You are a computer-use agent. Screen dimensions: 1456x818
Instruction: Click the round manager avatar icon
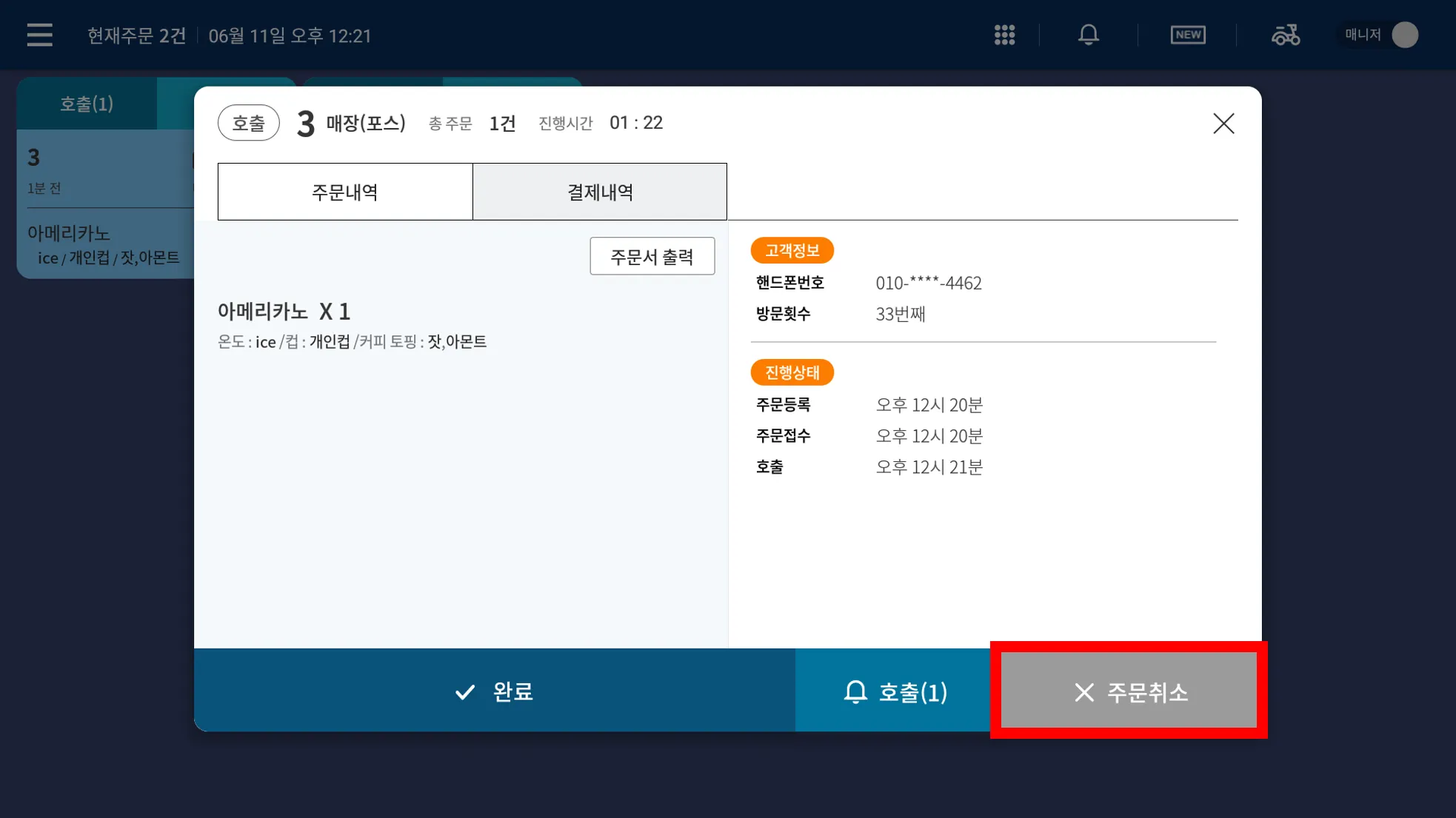pos(1405,35)
